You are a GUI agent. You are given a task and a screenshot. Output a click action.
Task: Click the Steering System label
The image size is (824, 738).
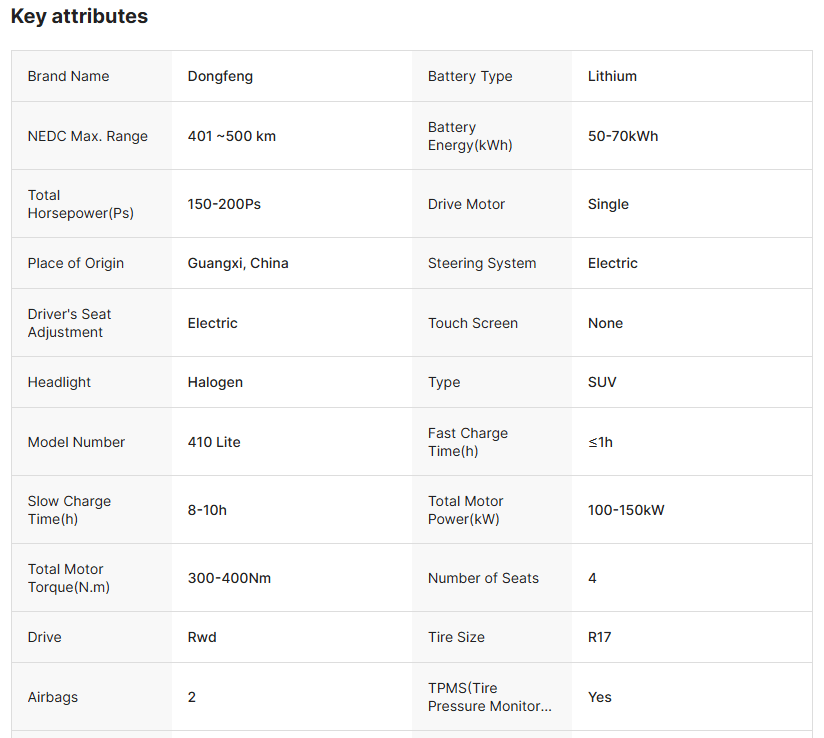pos(482,263)
